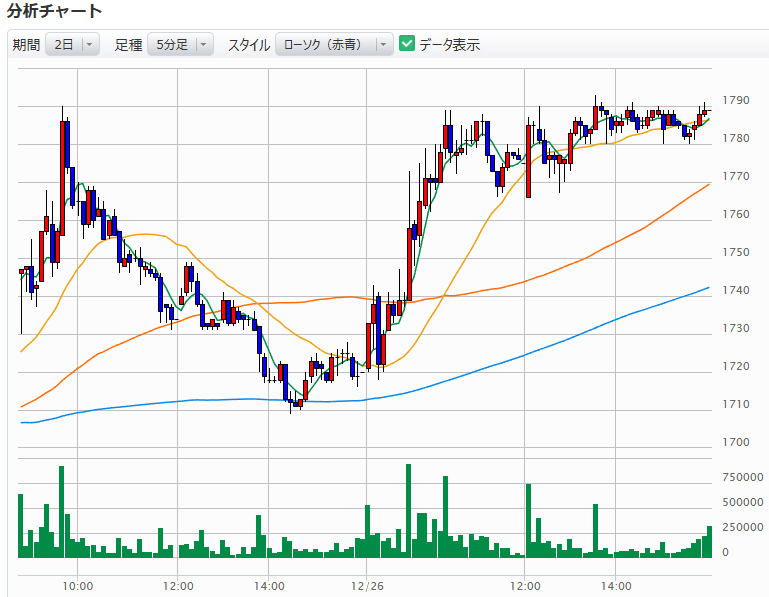Select the 10:00 time label on the axis
This screenshot has width=769, height=597.
click(x=78, y=585)
